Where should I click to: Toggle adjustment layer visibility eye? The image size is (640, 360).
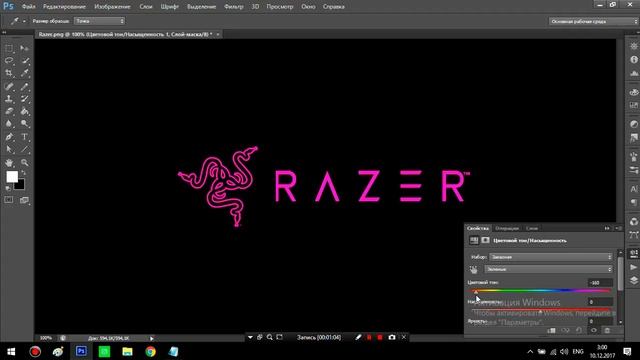coord(593,330)
